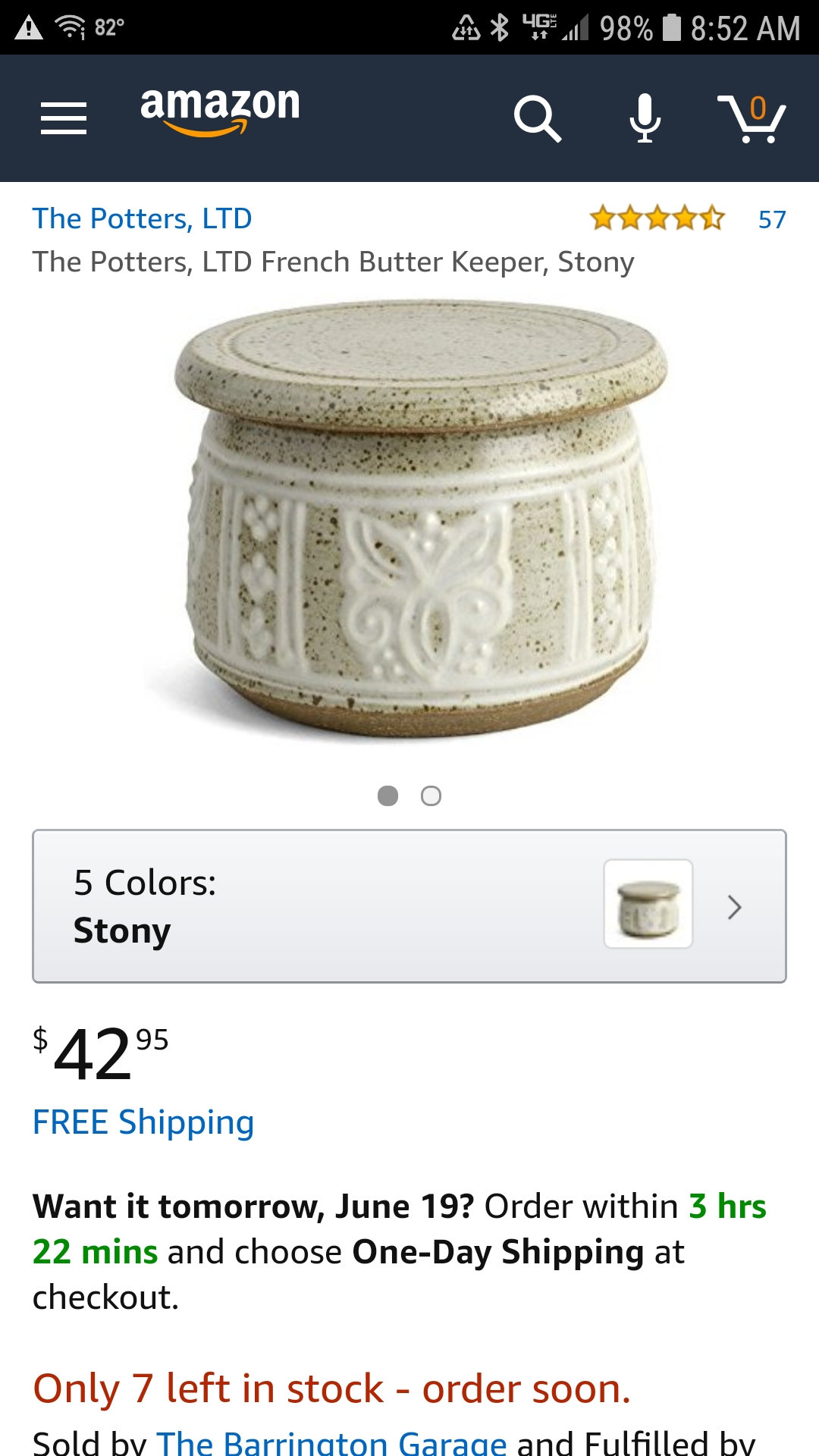Open The Barrington Garage seller link
The width and height of the screenshot is (819, 1456).
pos(331,1442)
